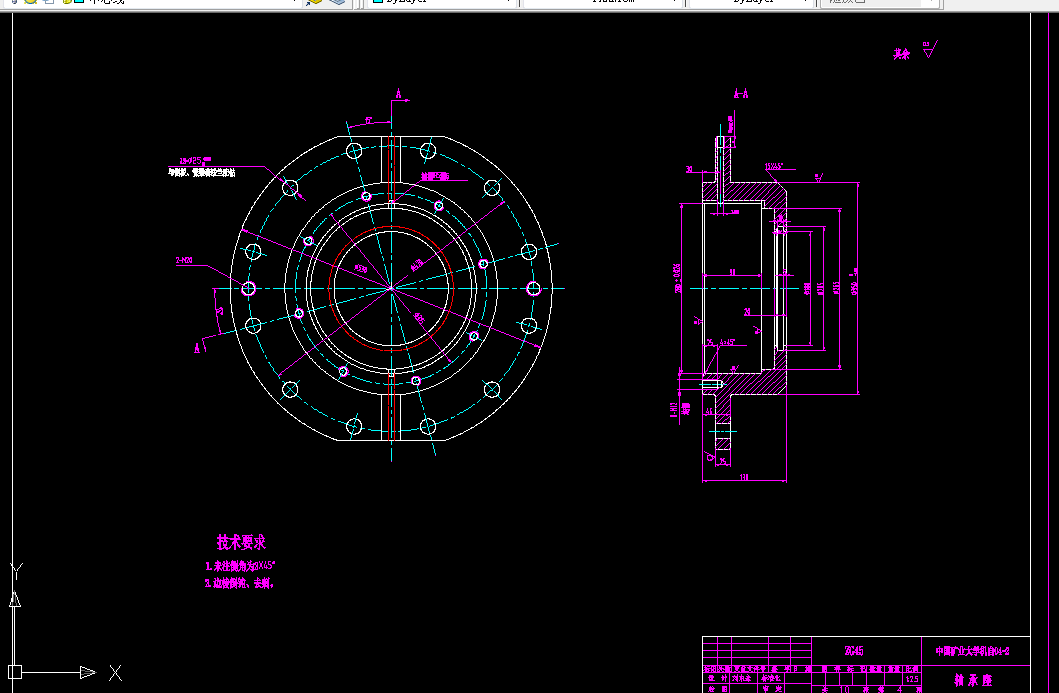This screenshot has width=1059, height=693.
Task: Select the right M20 threaded hole circle
Action: [x=534, y=289]
